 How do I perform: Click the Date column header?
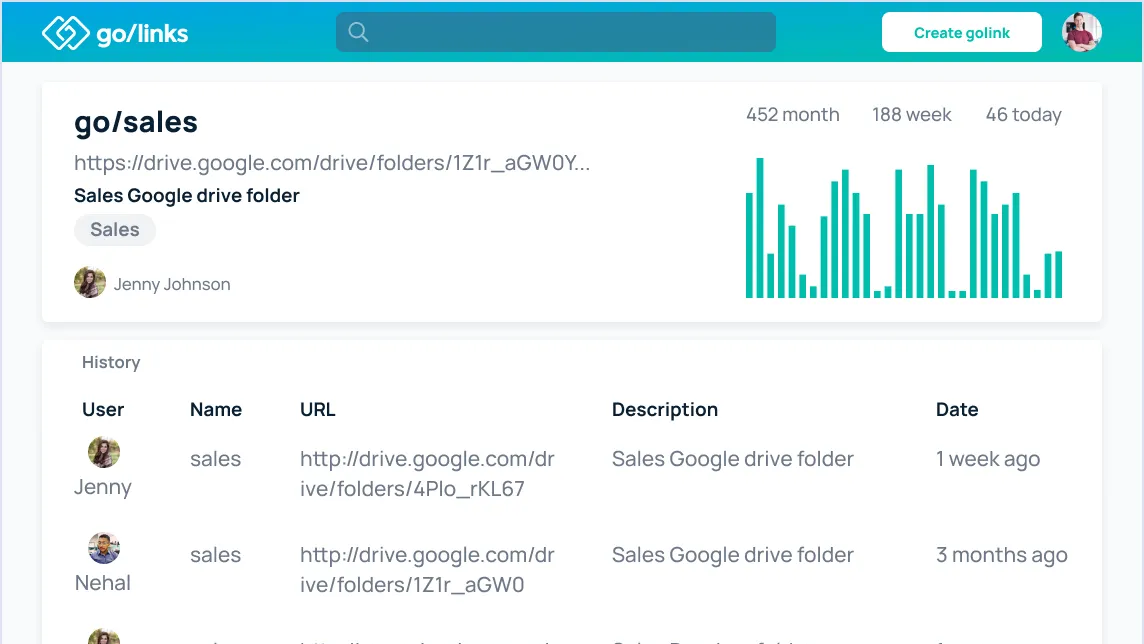(957, 409)
